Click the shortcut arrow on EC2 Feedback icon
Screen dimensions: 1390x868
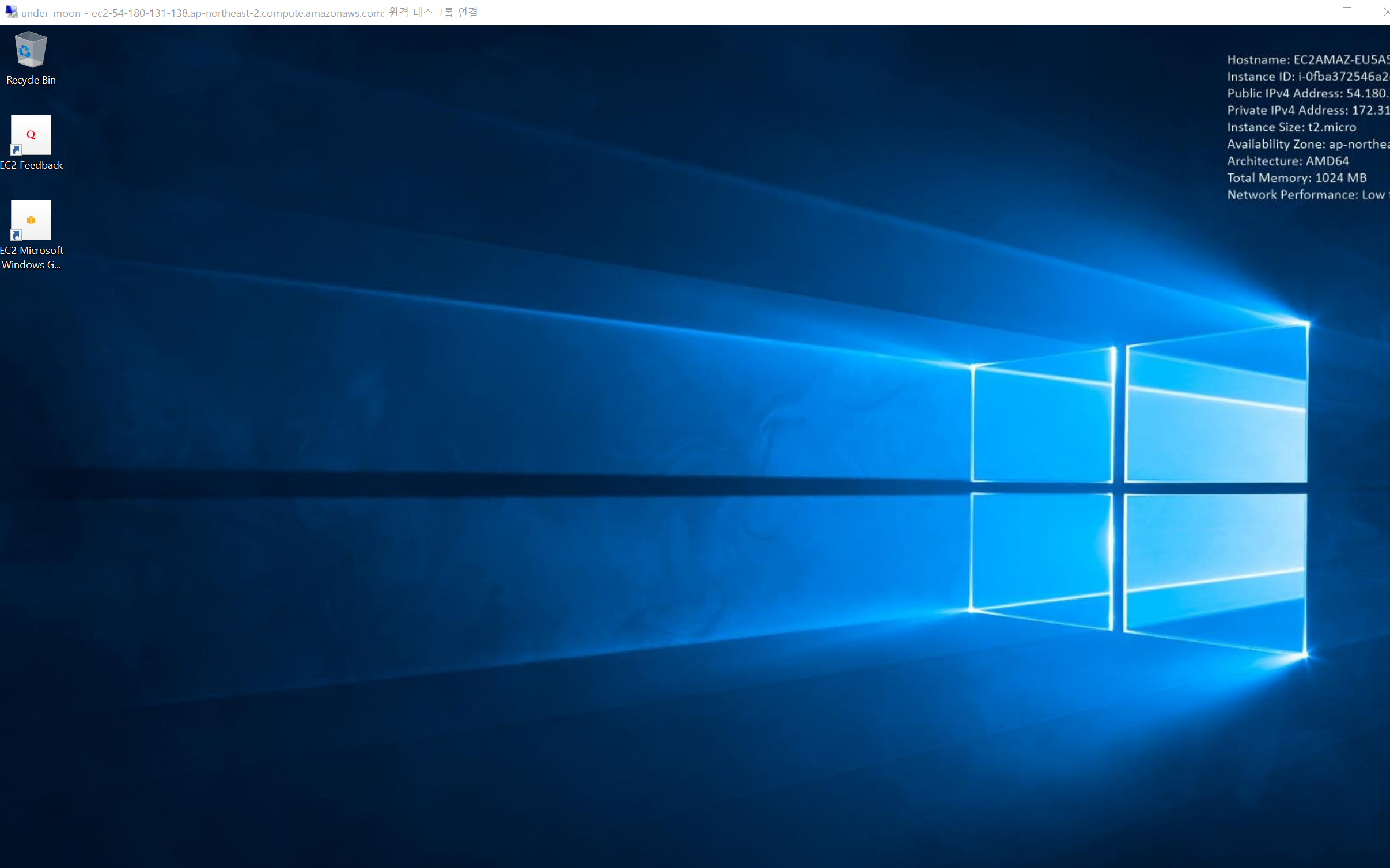pyautogui.click(x=16, y=150)
